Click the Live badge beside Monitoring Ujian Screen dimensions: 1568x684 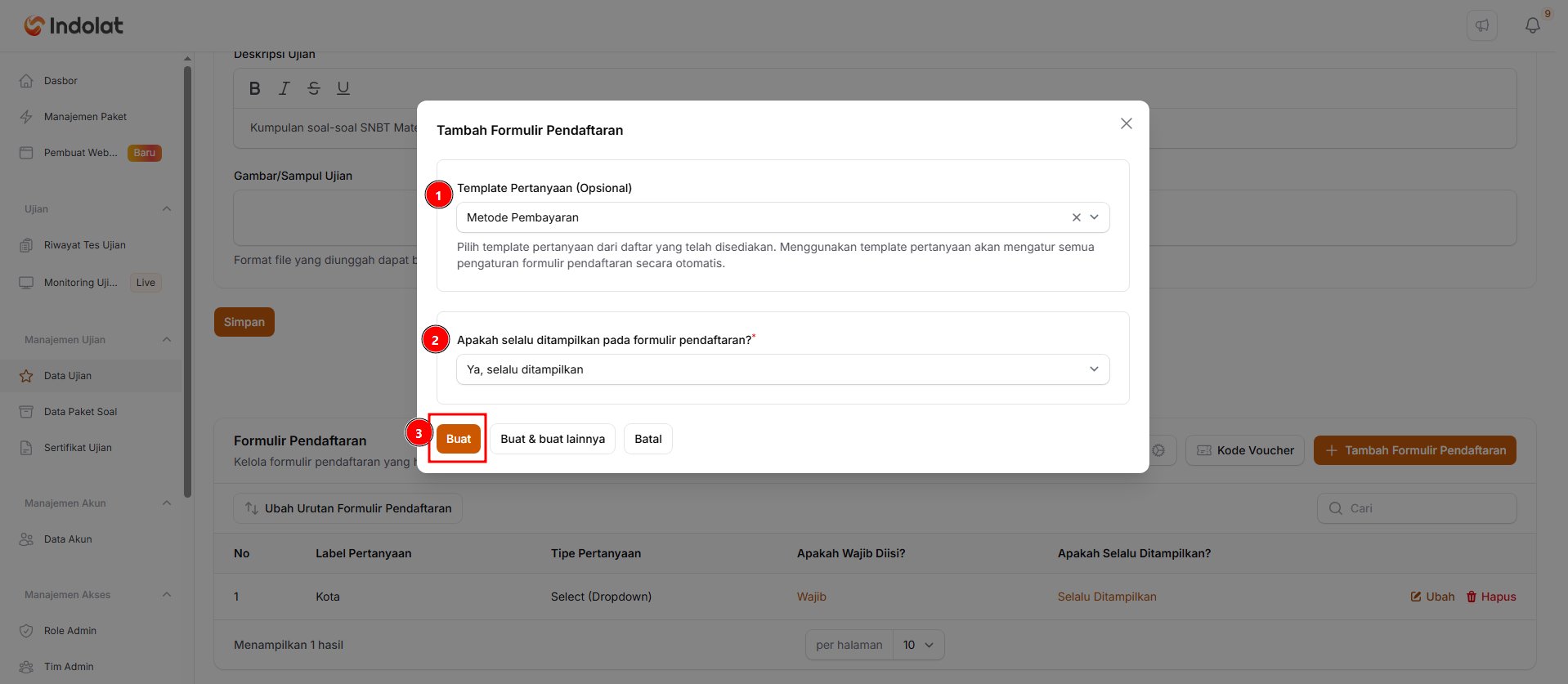tap(146, 283)
